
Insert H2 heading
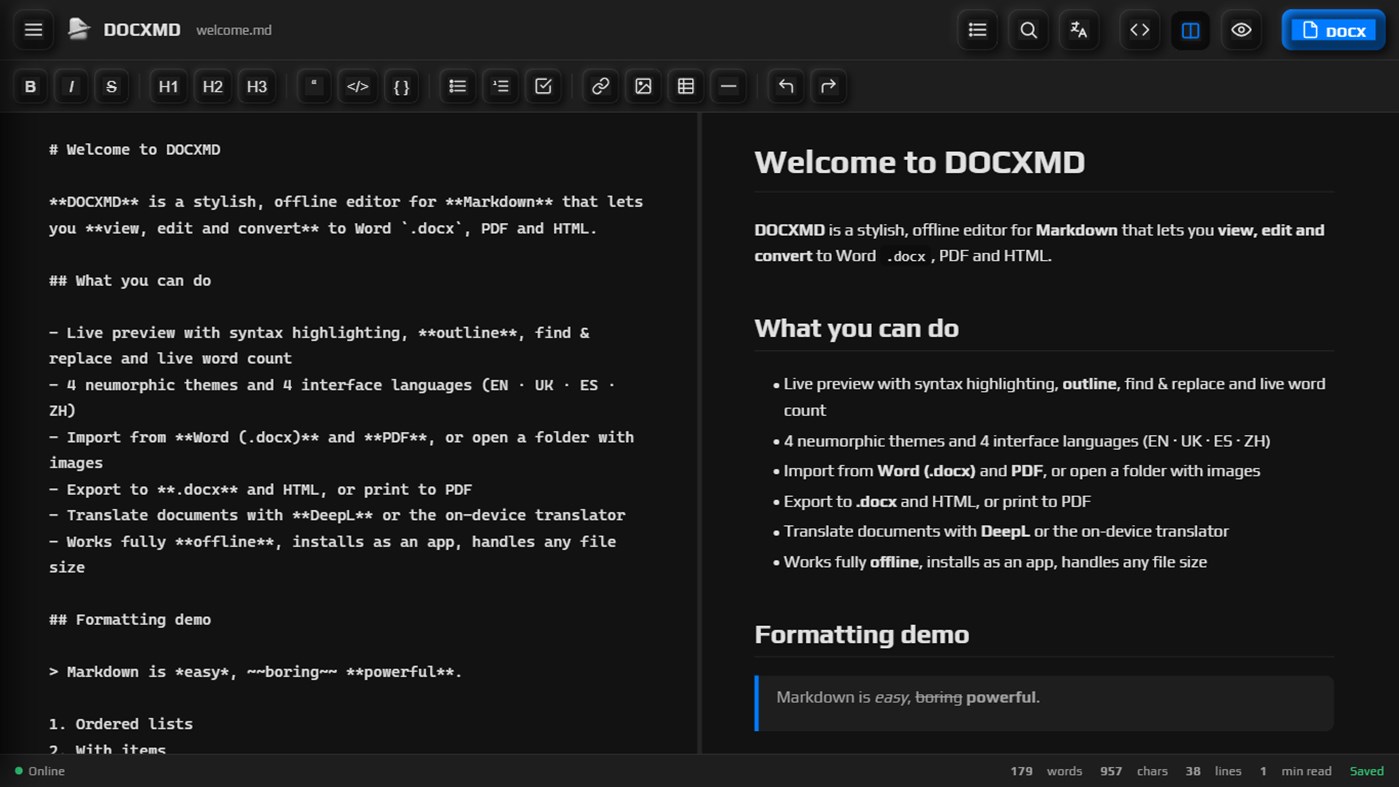click(x=212, y=86)
